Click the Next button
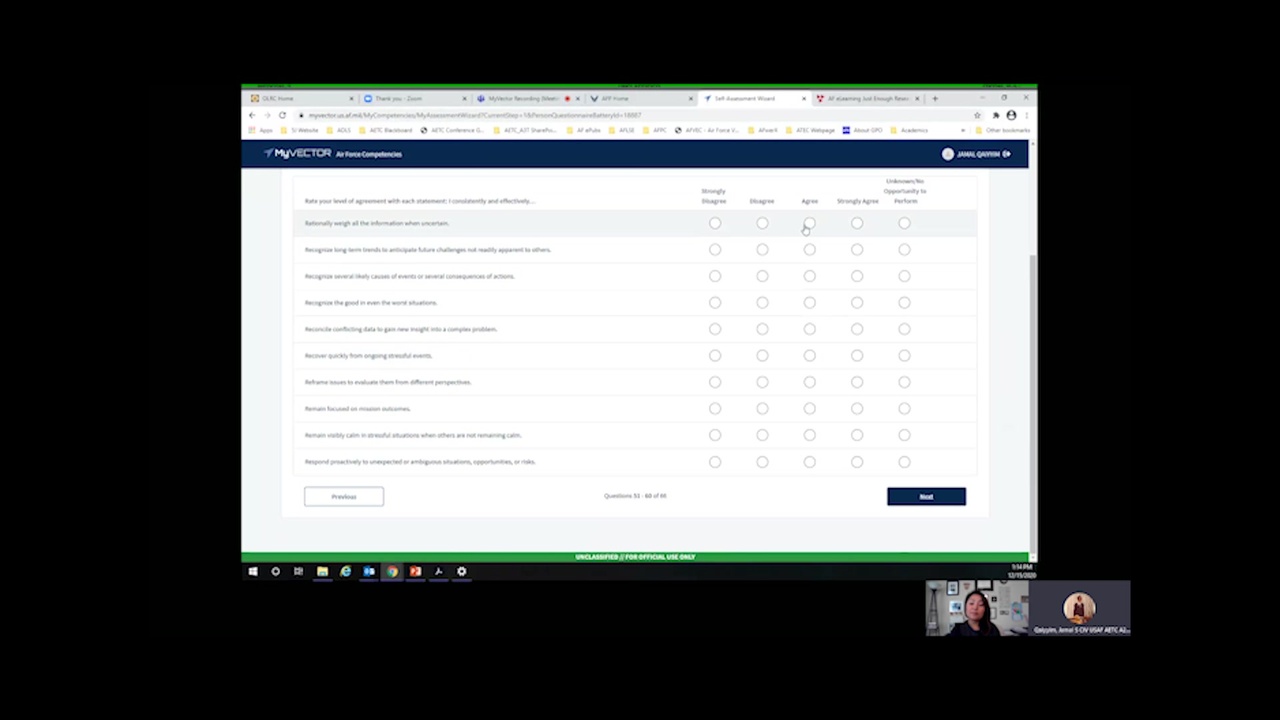The width and height of the screenshot is (1280, 720). [926, 497]
